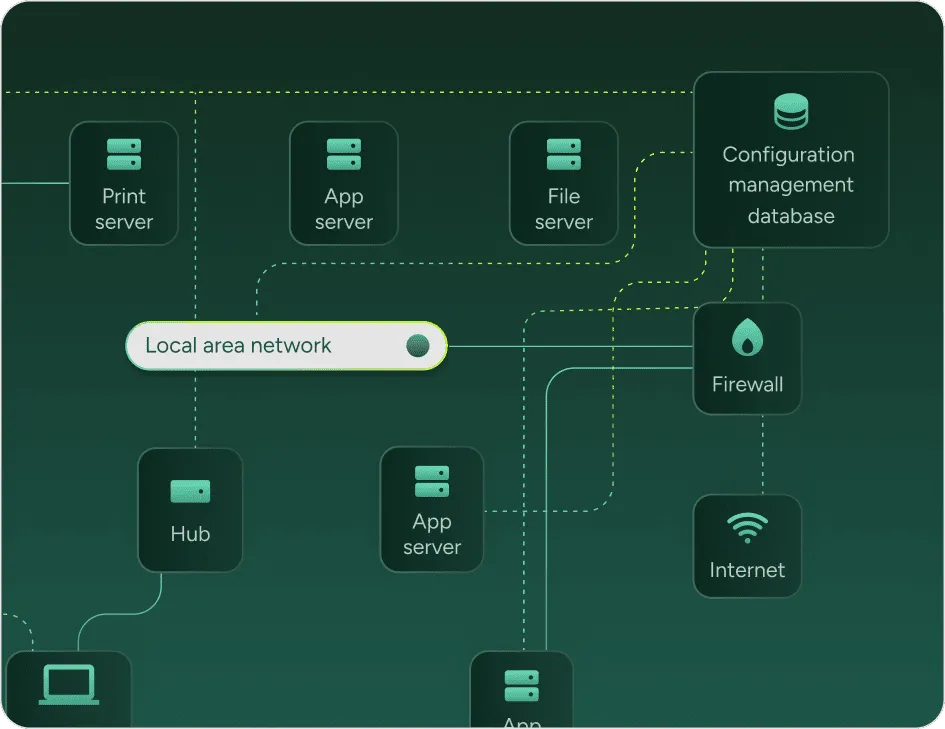This screenshot has height=729, width=945.
Task: Click the File server drive icon
Action: (564, 154)
